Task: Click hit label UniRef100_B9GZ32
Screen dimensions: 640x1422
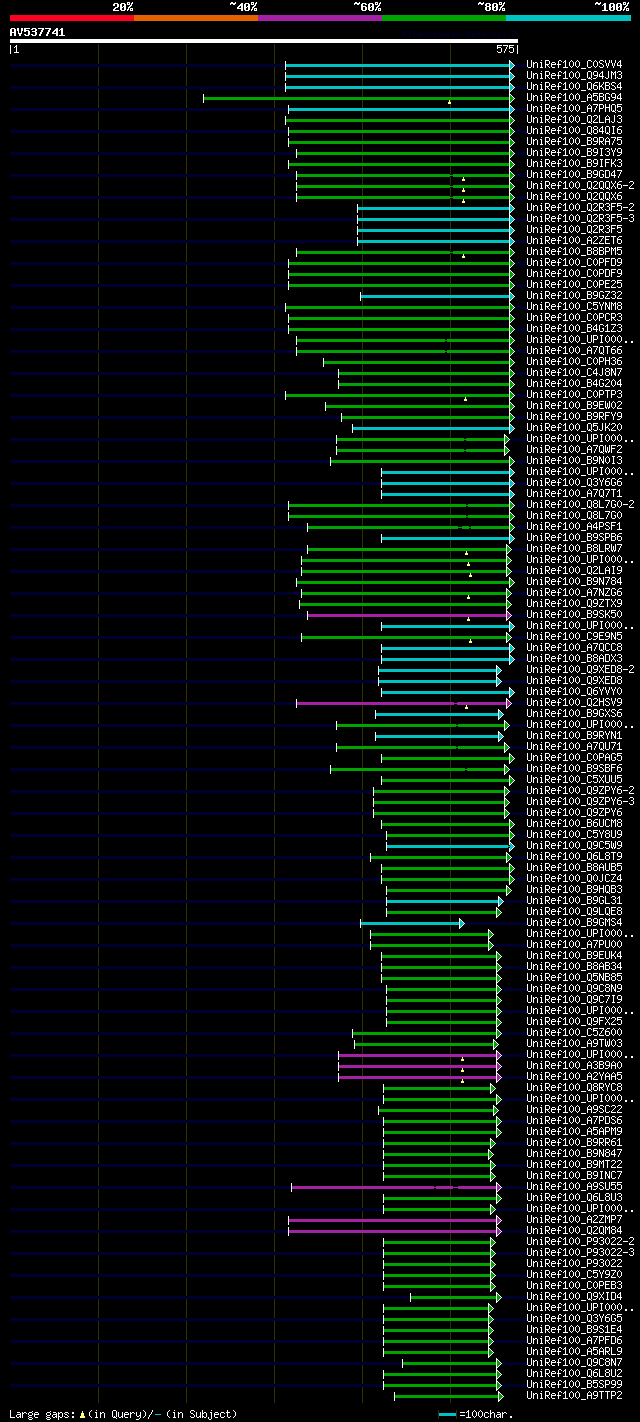Action: [576, 295]
